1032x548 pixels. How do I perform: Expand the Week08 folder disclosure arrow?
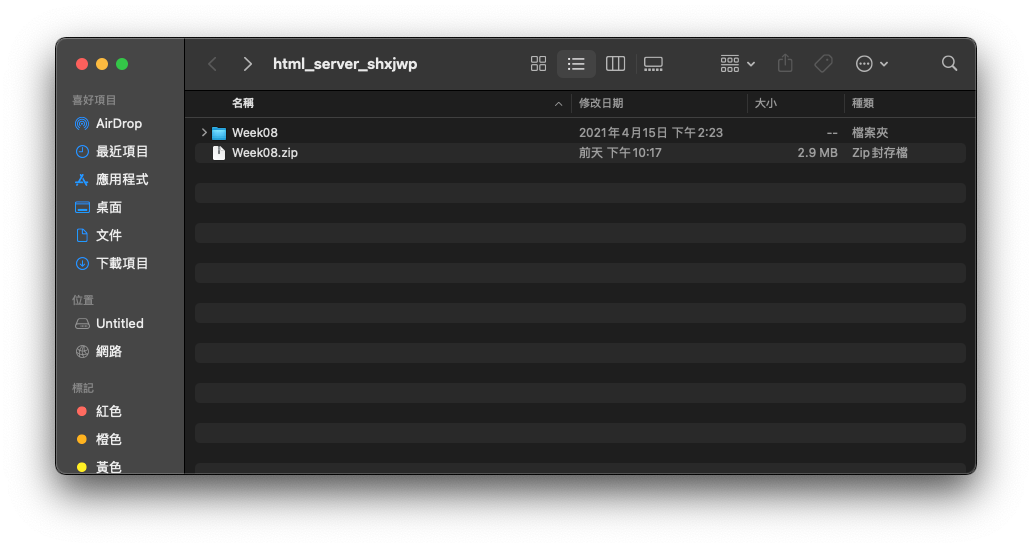(x=204, y=133)
